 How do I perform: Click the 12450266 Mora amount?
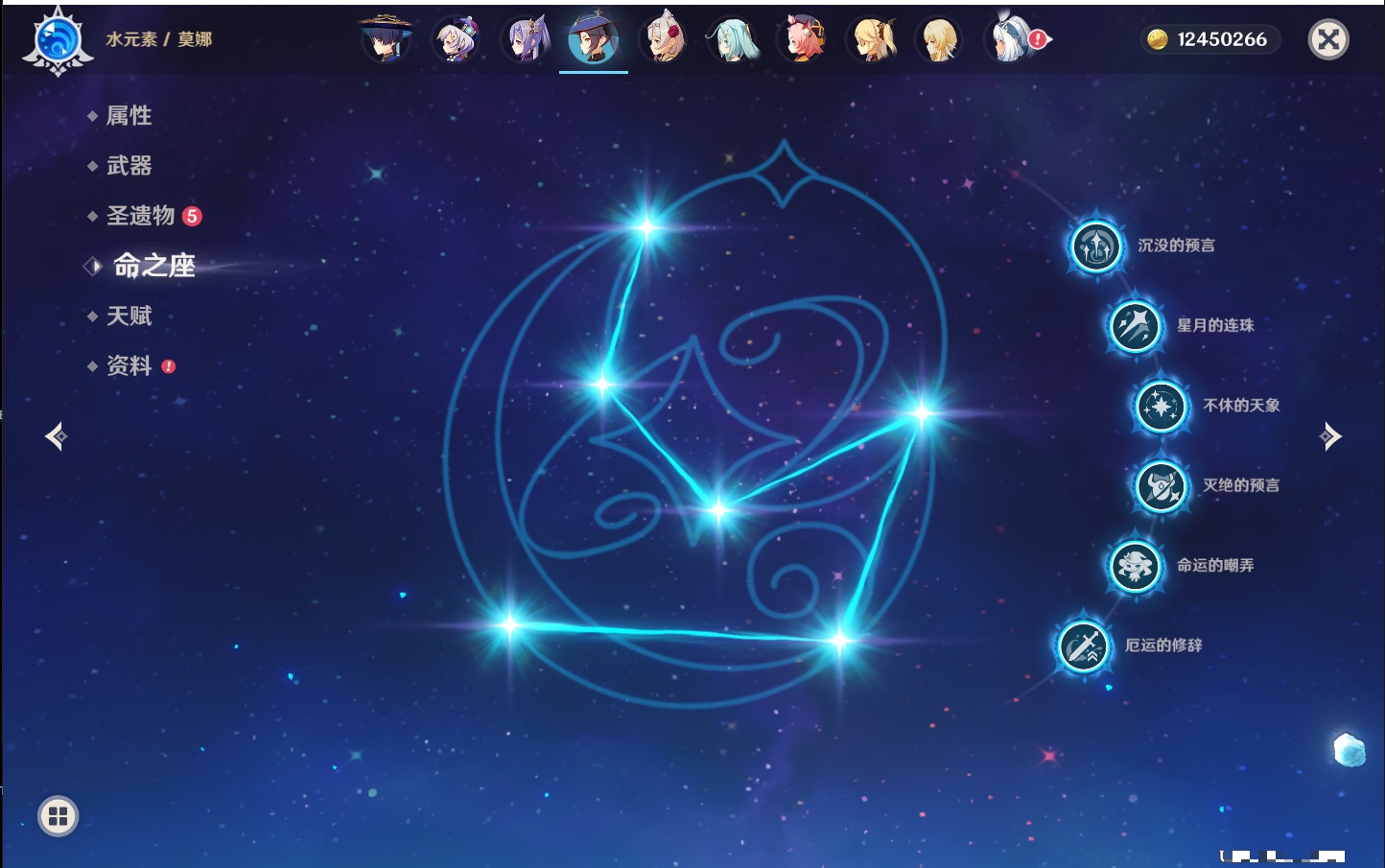click(x=1222, y=39)
